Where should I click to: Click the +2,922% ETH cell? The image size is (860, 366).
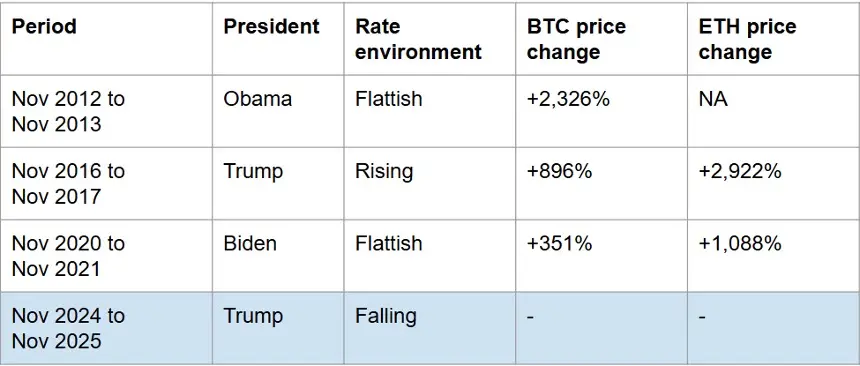pos(773,184)
